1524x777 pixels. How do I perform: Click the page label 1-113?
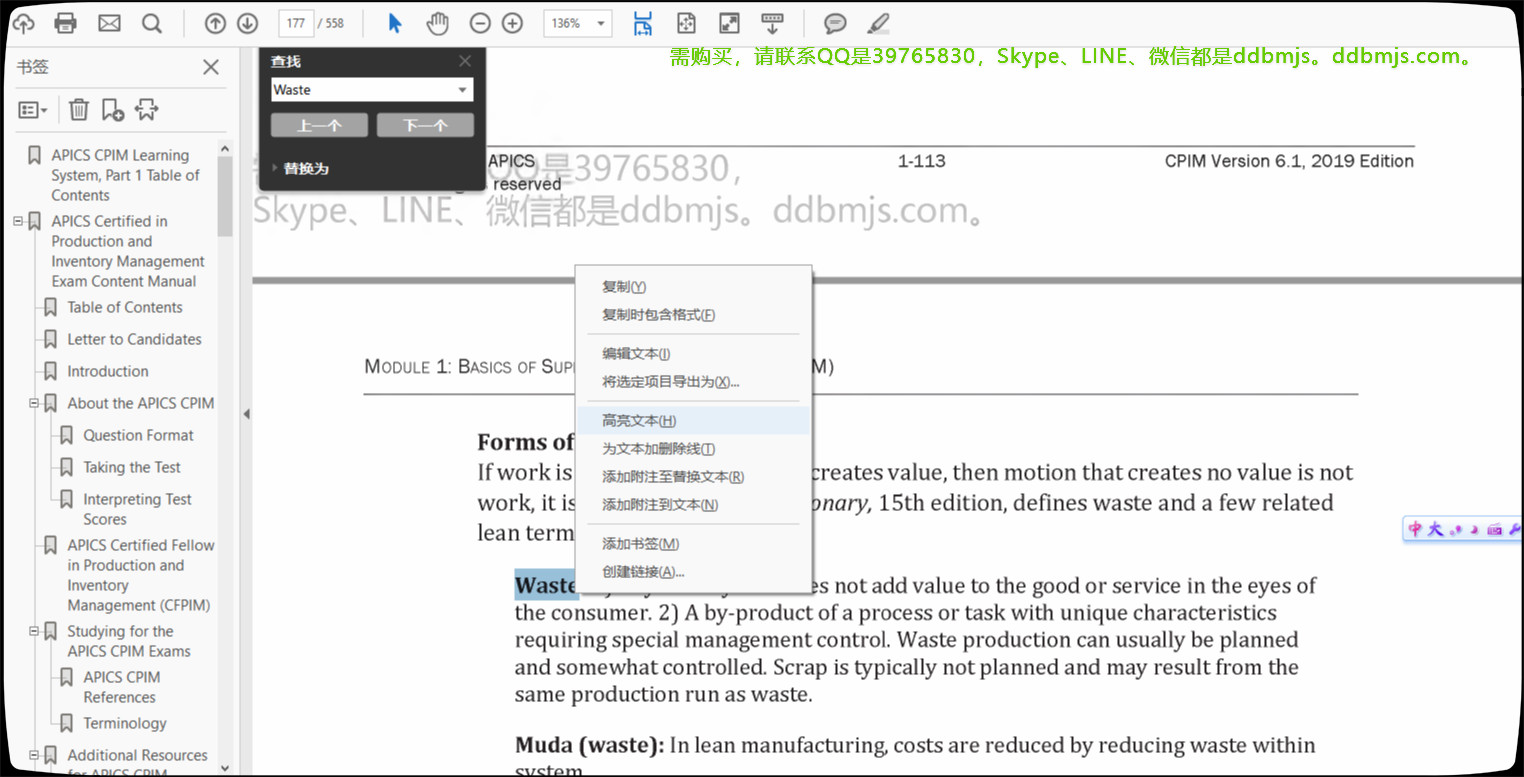tap(921, 161)
